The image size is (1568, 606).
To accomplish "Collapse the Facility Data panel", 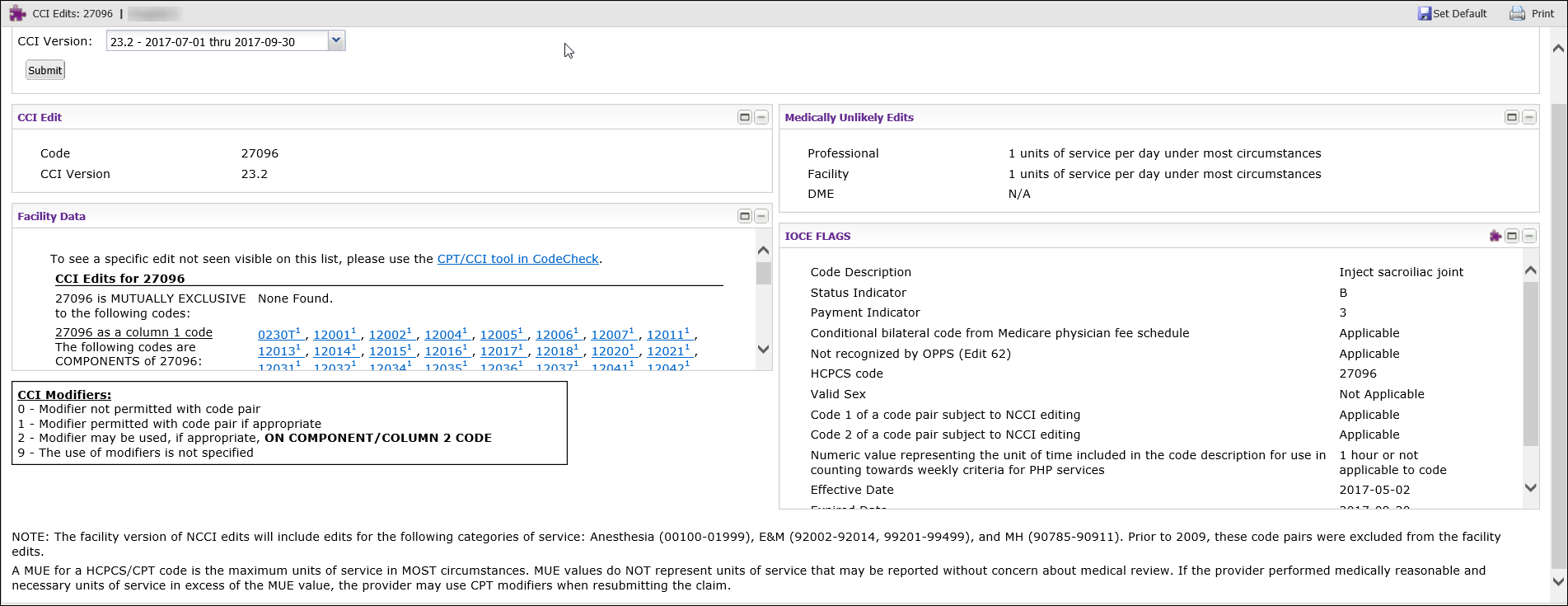I will tap(761, 216).
